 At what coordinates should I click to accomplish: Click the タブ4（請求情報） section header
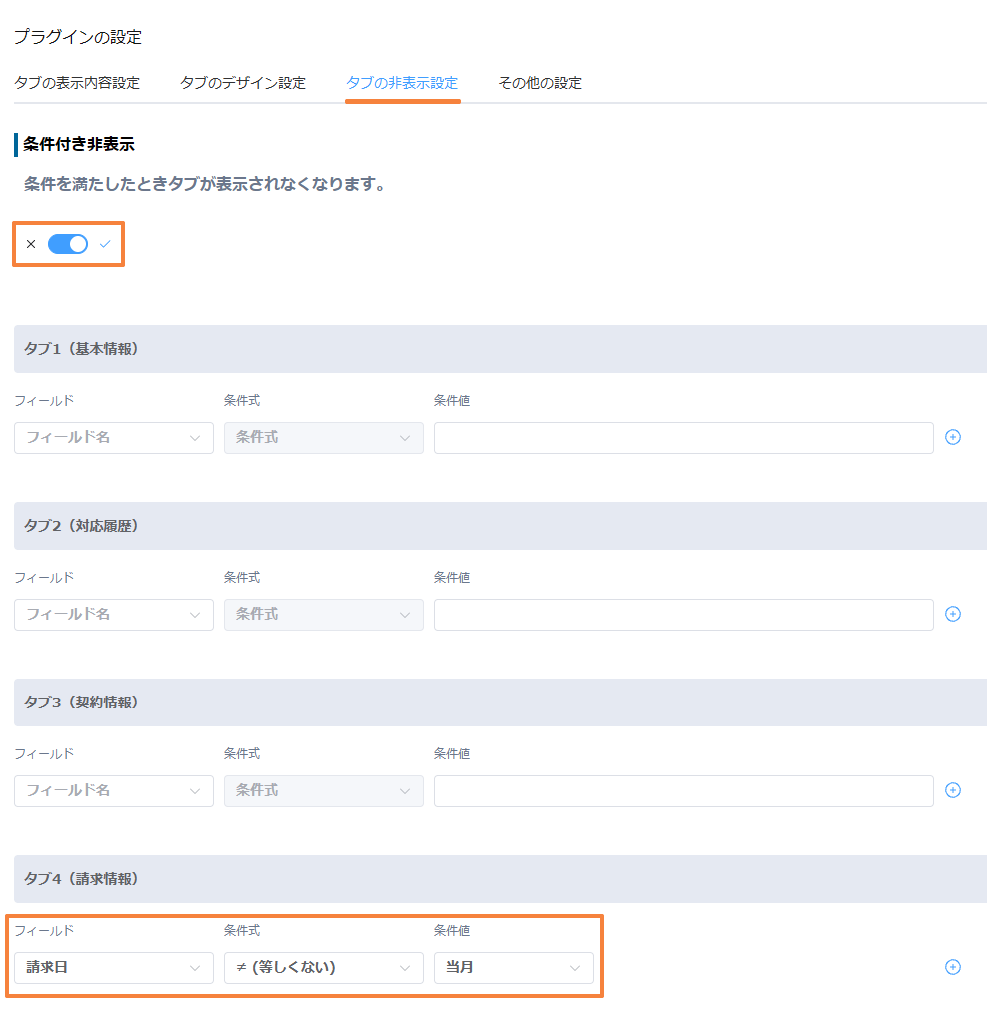(x=500, y=879)
